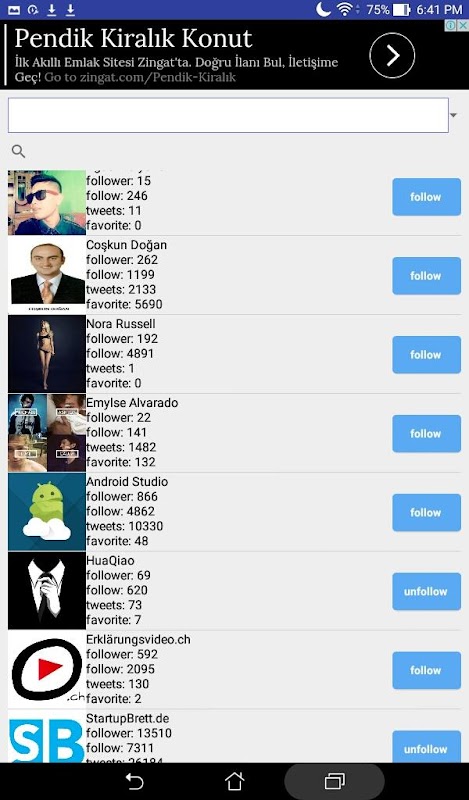Viewport: 469px width, 800px height.
Task: Follow Coşkun Doğan
Action: click(x=426, y=276)
